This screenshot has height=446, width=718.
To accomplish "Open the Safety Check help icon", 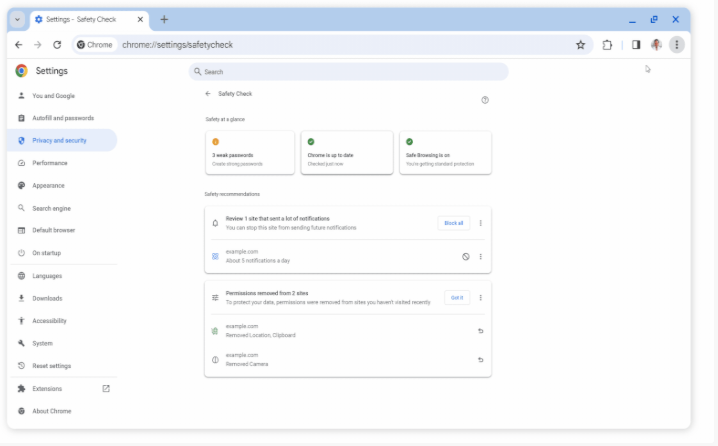I will (485, 100).
